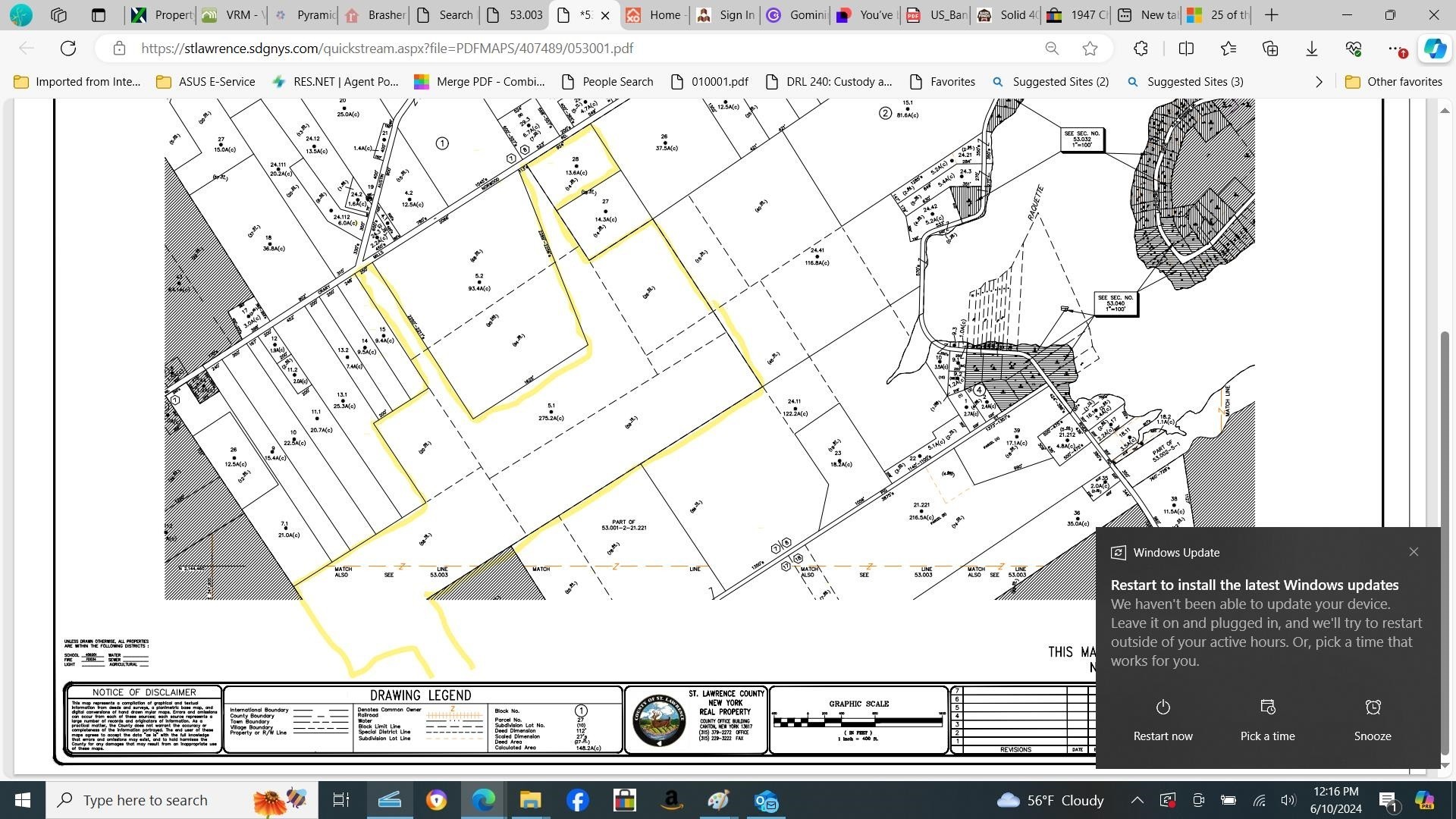
Task: Toggle split screen icon
Action: tap(1186, 49)
